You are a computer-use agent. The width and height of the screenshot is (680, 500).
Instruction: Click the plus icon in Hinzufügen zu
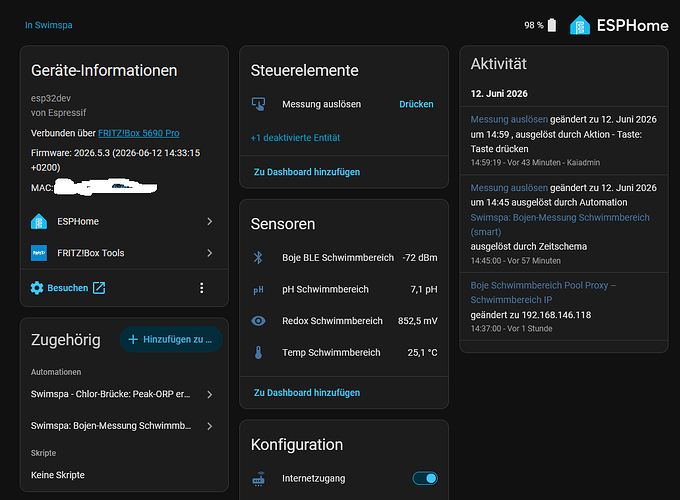133,340
